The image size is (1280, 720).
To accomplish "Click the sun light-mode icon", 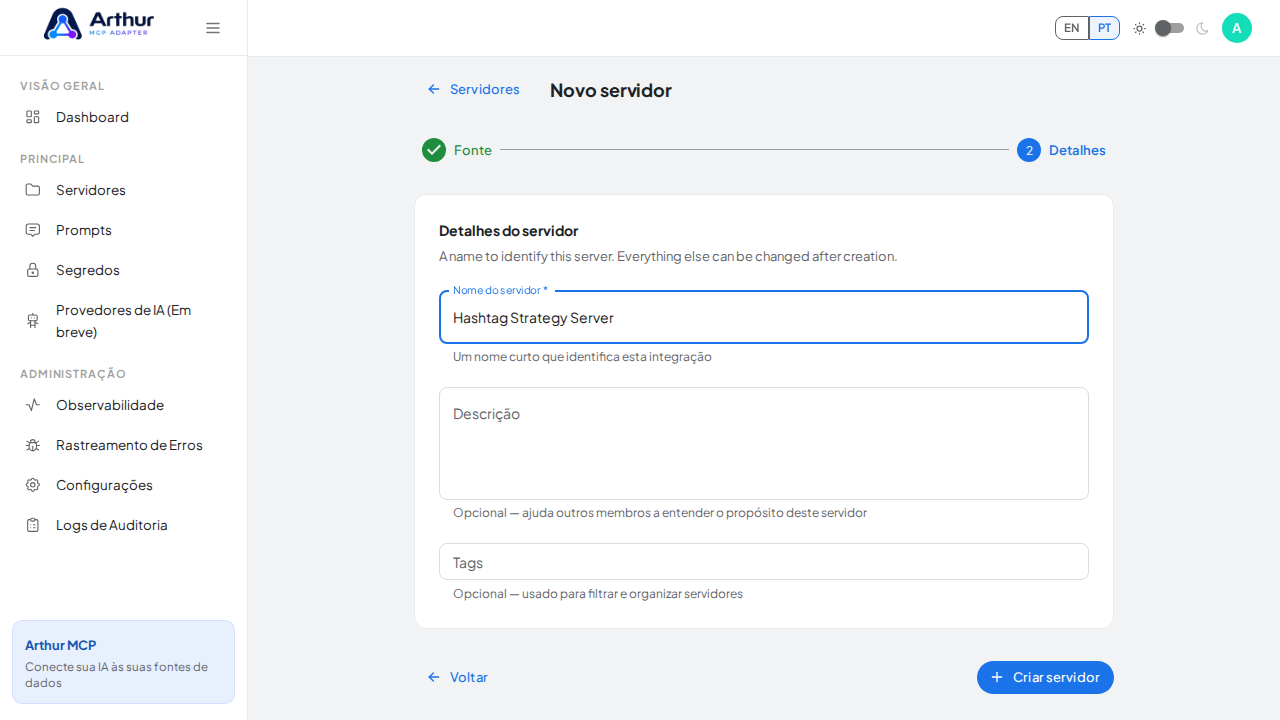I will (x=1139, y=28).
